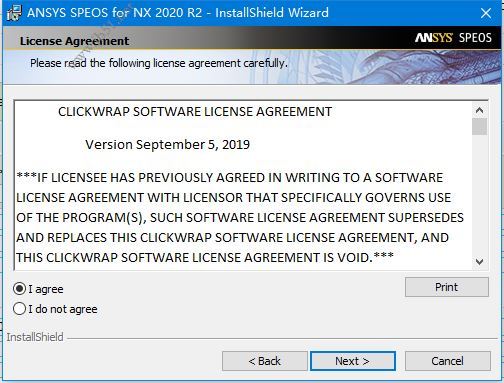Screen dimensions: 504x383
Task: Click the installer icon in title bar
Action: tap(14, 13)
